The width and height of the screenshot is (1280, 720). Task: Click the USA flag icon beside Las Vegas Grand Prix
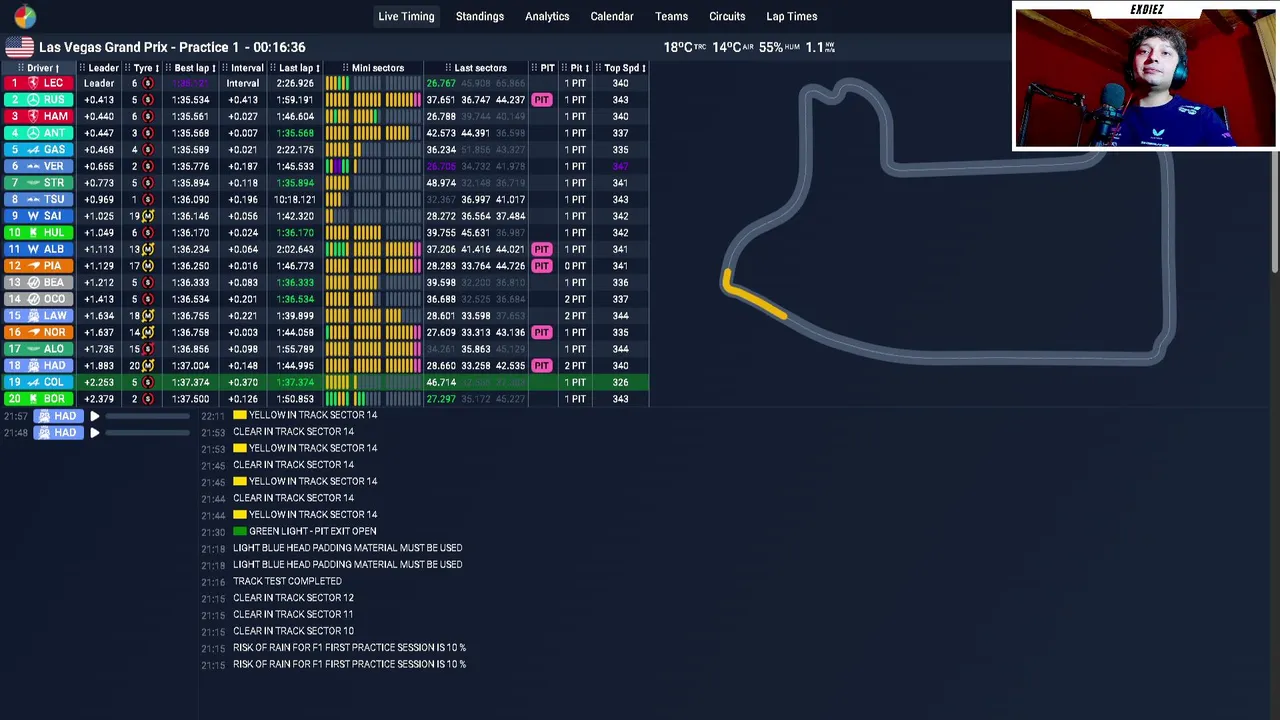[x=19, y=47]
